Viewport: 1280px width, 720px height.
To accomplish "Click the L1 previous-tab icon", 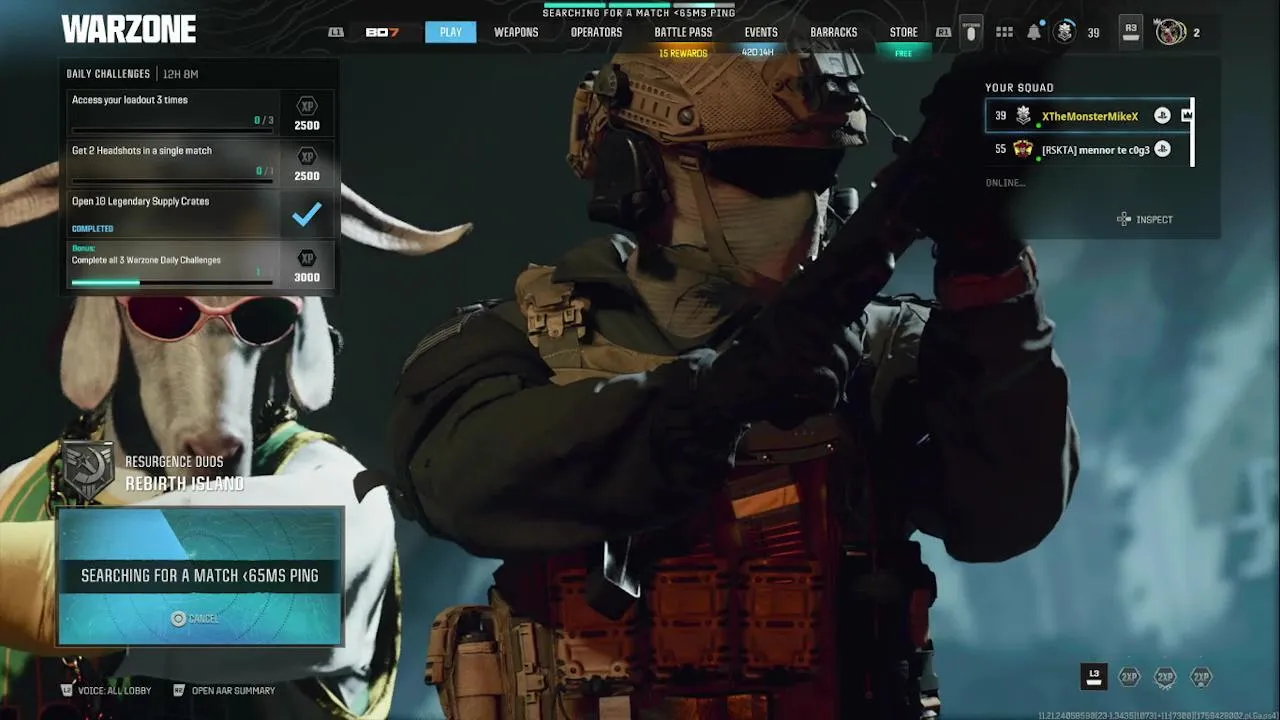I will [336, 32].
